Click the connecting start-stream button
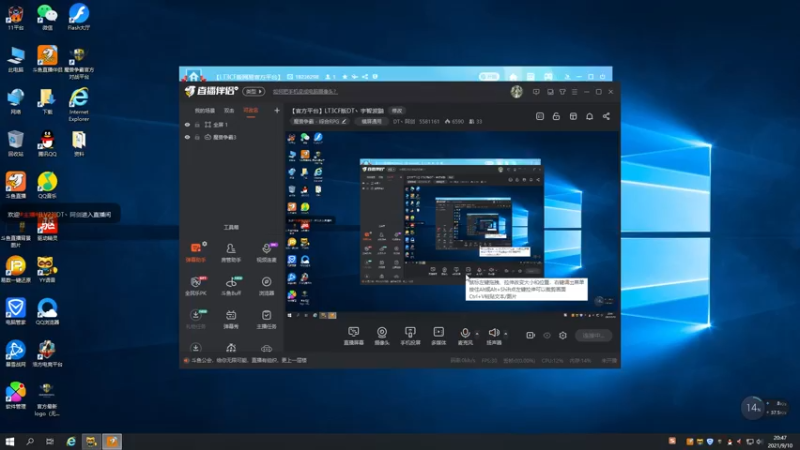 point(593,335)
